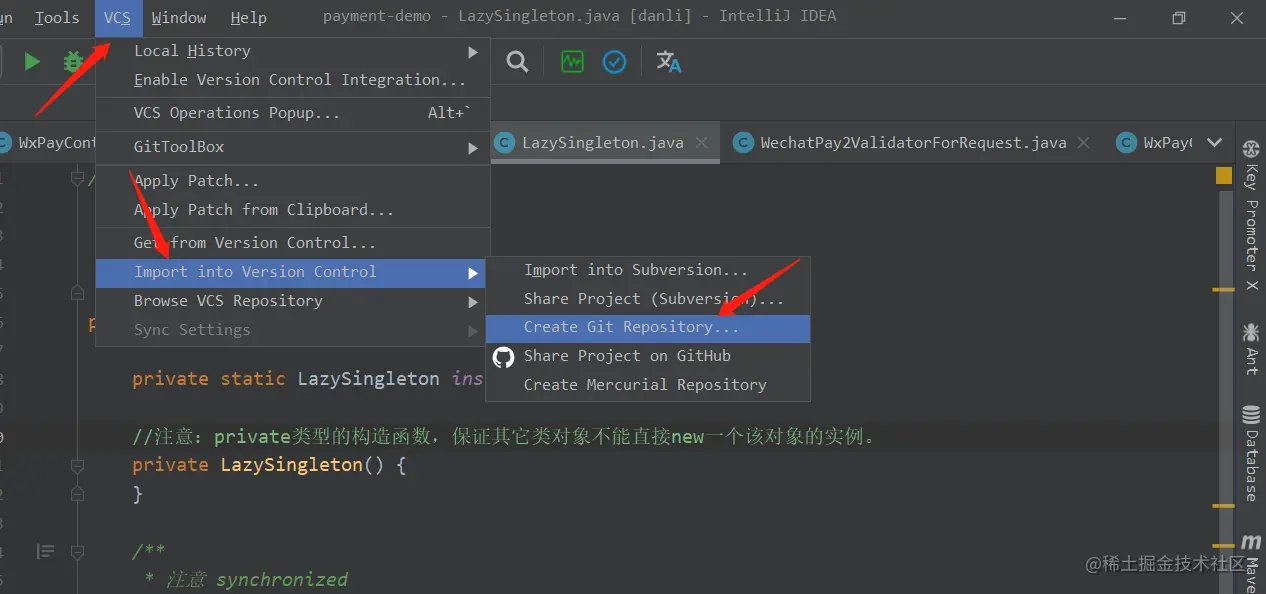The width and height of the screenshot is (1266, 594).
Task: Choose Share Project (Subversion)...
Action: pyautogui.click(x=648, y=299)
